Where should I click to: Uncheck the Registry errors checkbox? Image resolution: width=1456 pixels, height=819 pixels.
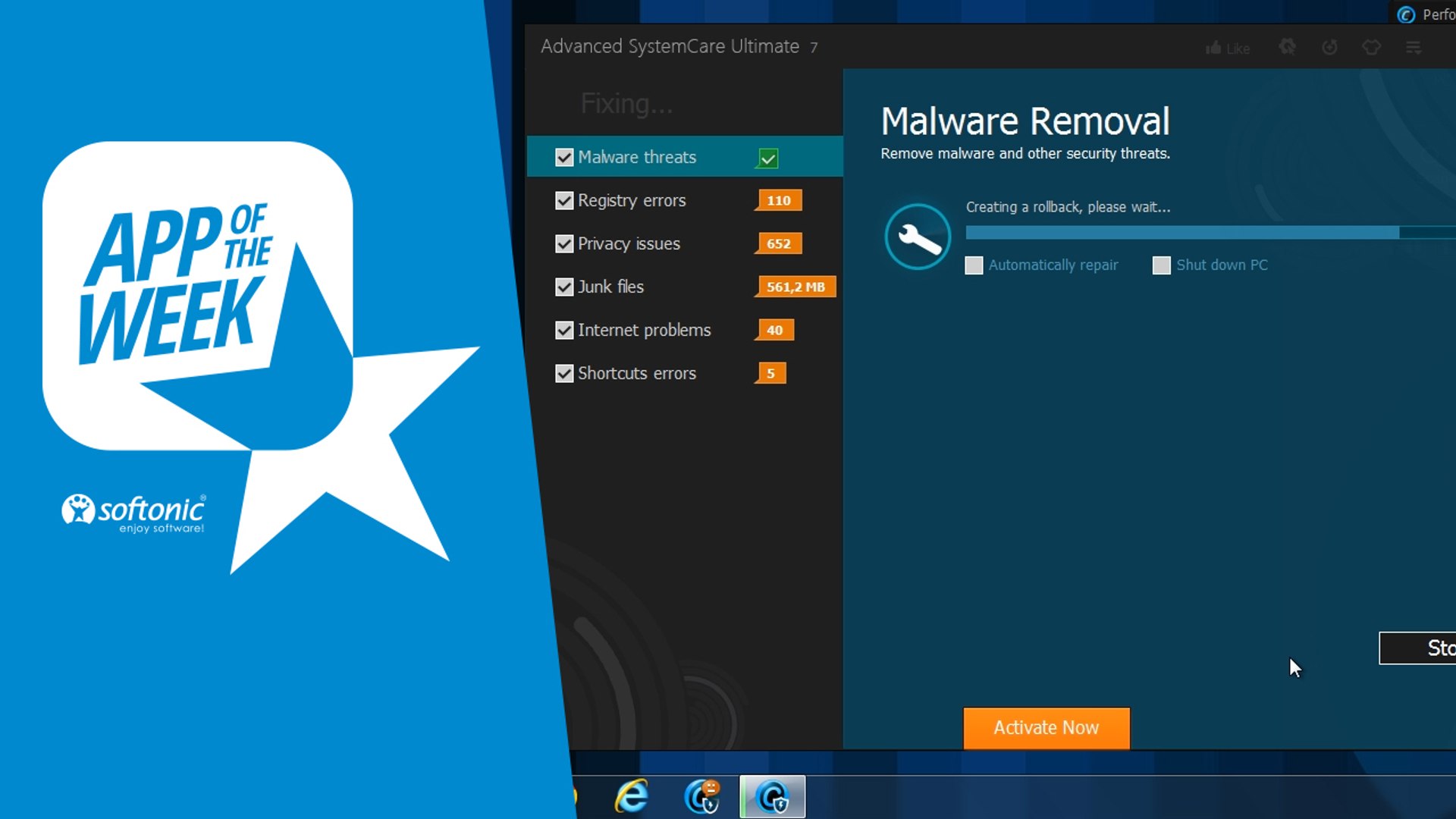tap(564, 200)
